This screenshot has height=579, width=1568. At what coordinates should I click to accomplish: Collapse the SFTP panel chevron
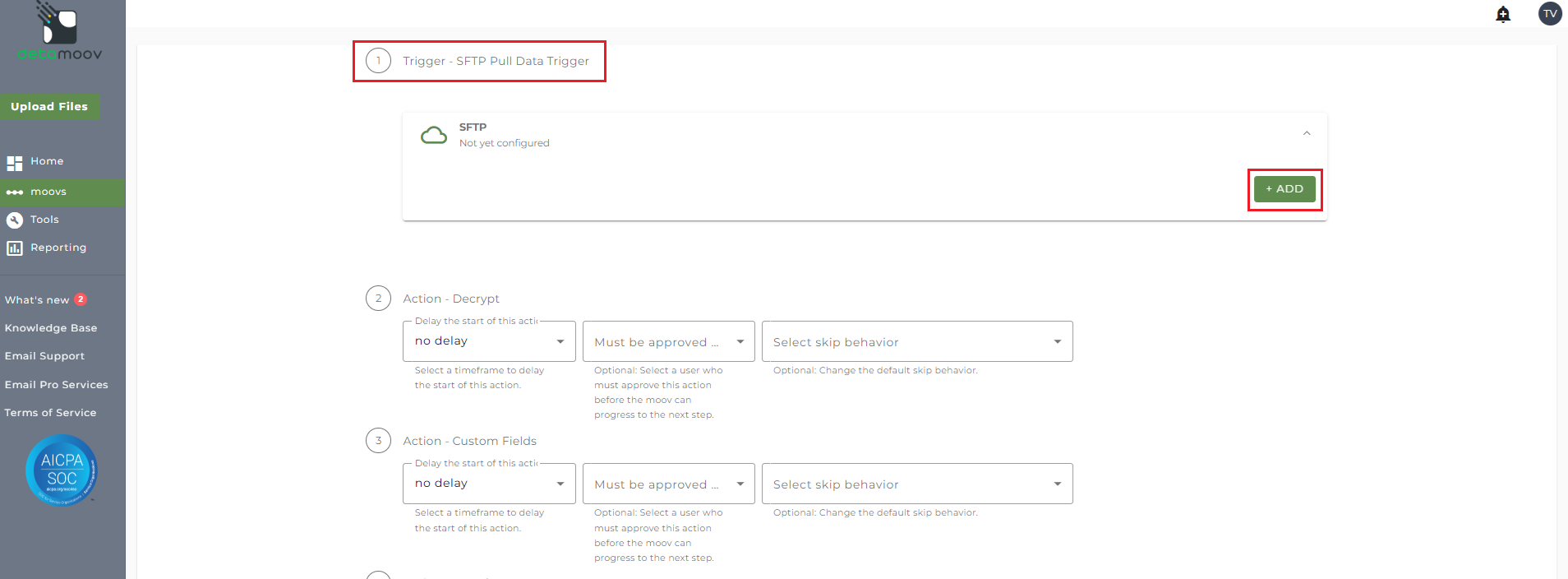pyautogui.click(x=1307, y=133)
